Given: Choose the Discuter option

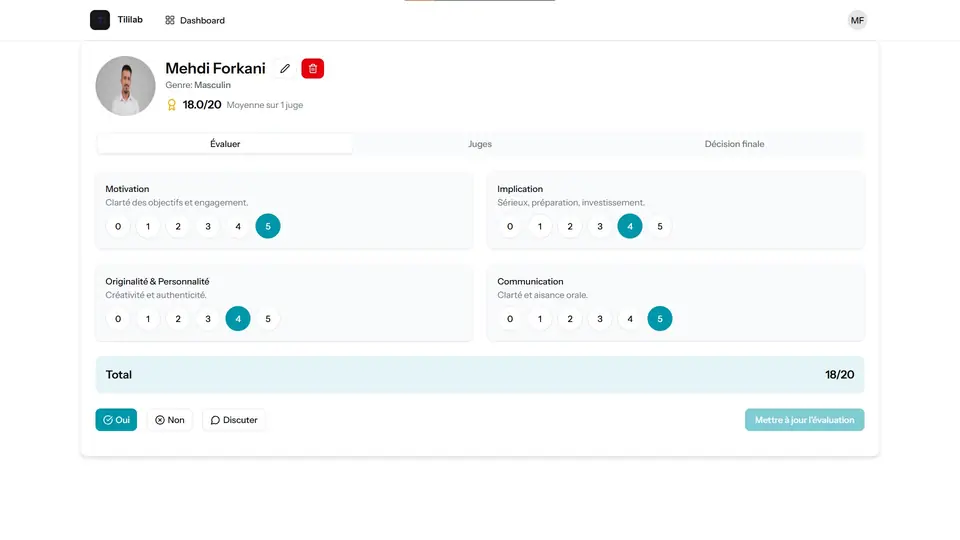Looking at the screenshot, I should click(234, 420).
